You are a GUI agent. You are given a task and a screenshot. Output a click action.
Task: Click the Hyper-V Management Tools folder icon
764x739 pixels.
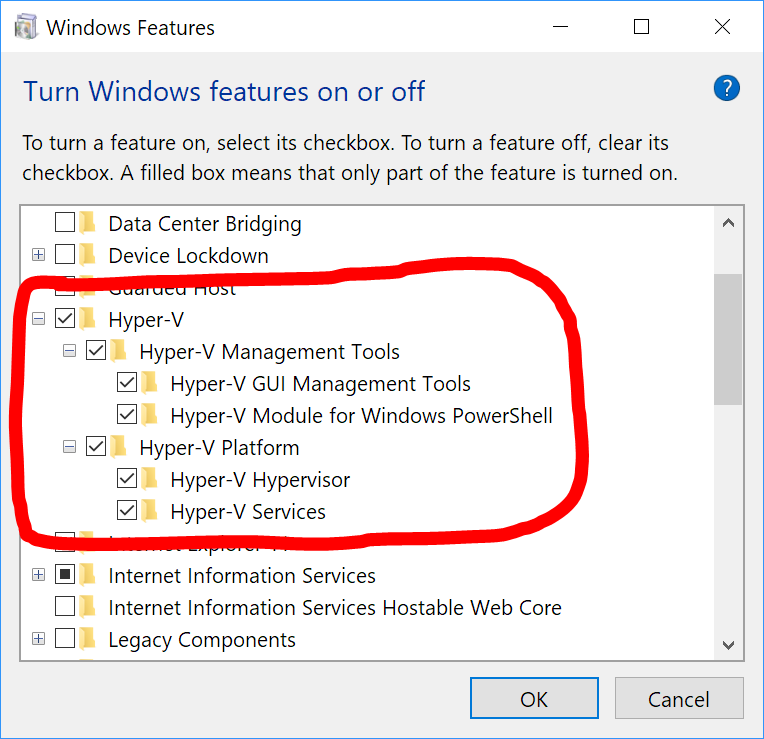118,350
